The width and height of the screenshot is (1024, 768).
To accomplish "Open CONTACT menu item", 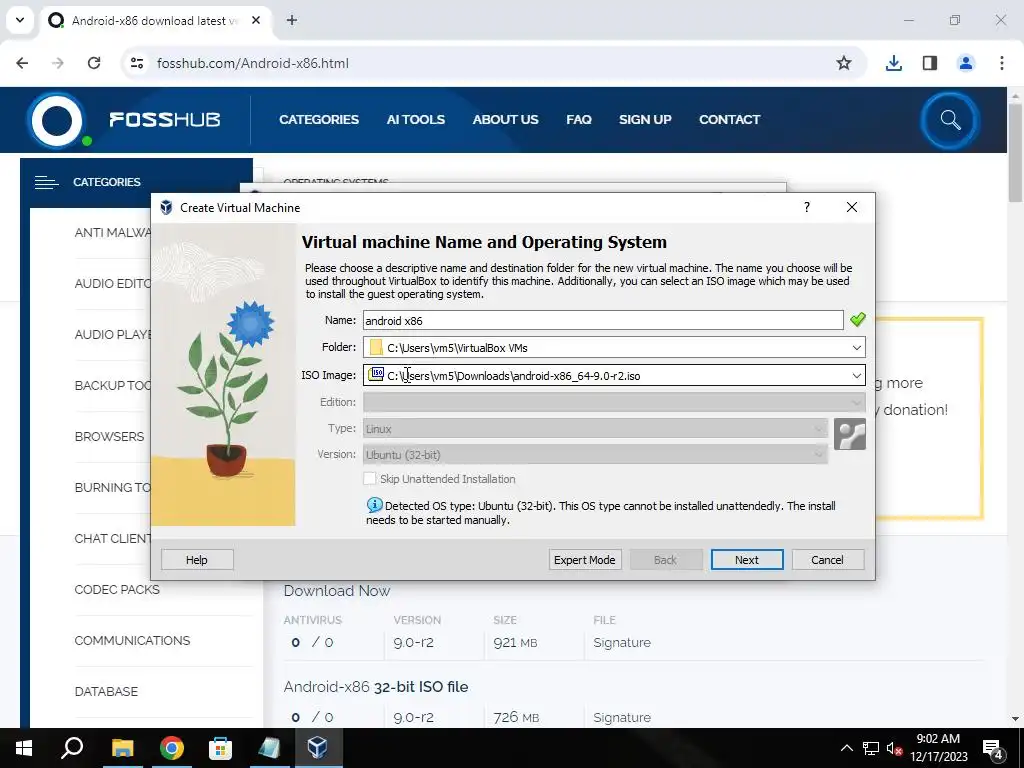I will point(729,120).
